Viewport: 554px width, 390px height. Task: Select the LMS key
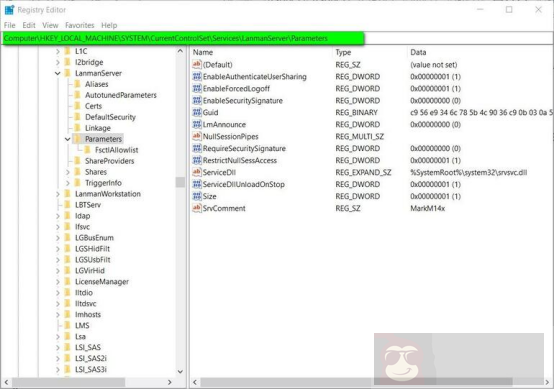pos(82,325)
